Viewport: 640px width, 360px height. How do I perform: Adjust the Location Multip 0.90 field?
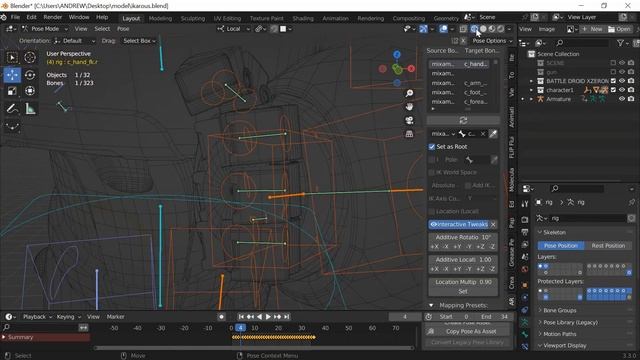(463, 282)
